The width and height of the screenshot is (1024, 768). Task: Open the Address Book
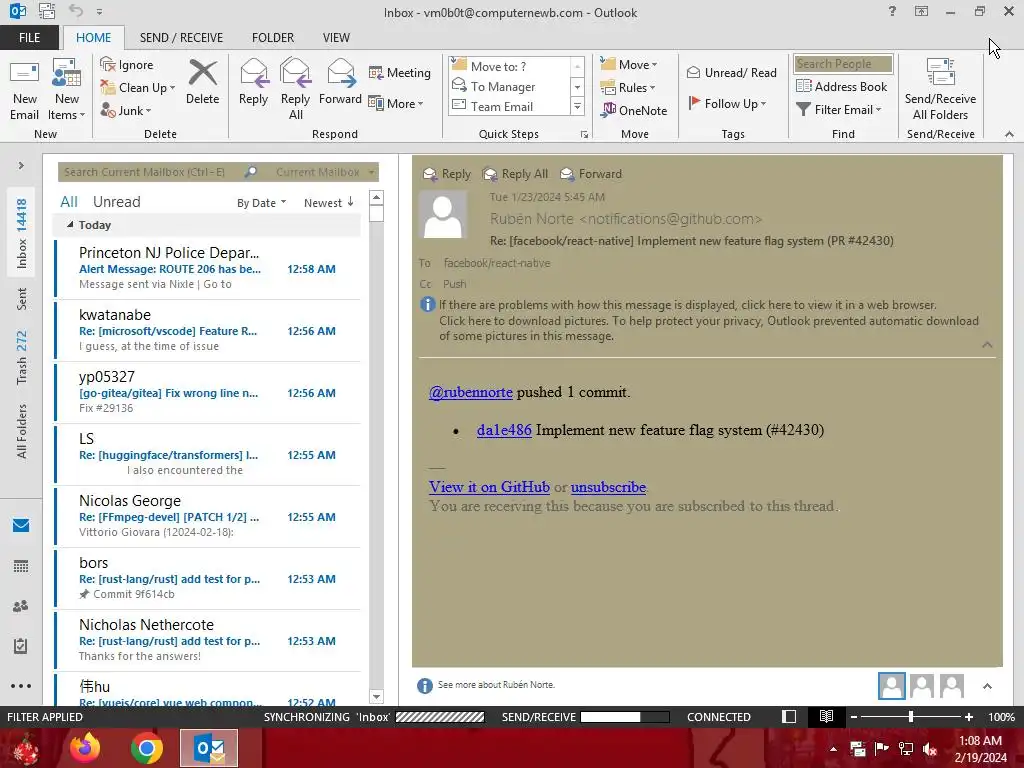[842, 86]
